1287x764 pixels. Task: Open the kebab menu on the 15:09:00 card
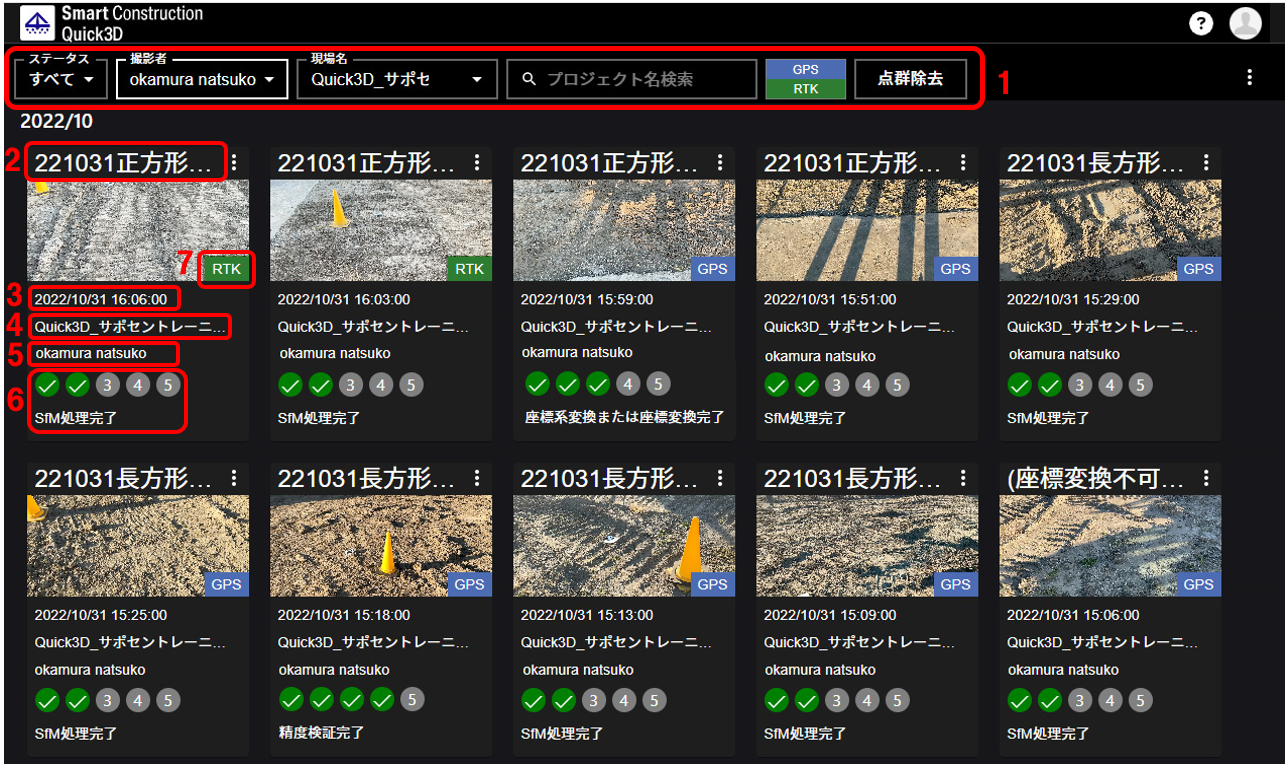coord(963,478)
